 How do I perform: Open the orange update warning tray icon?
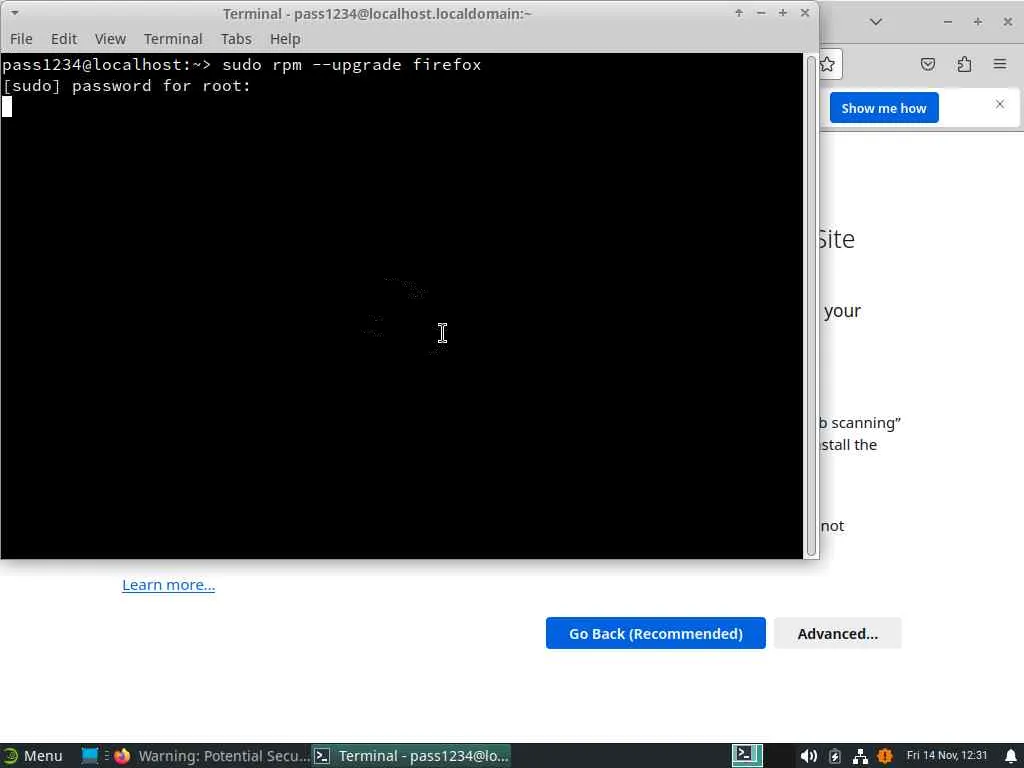click(885, 756)
